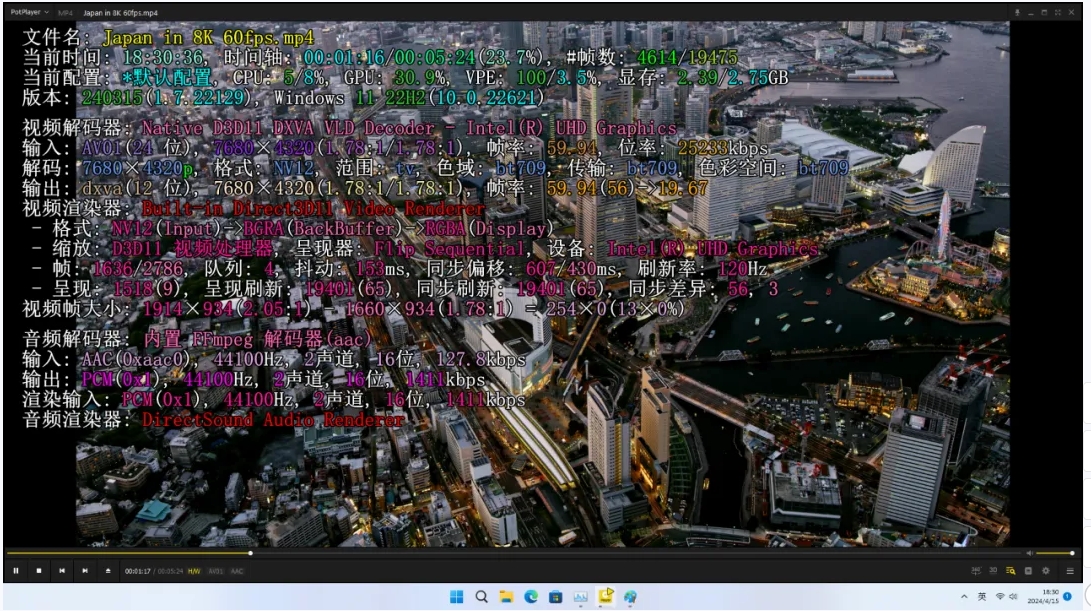The width and height of the screenshot is (1091, 611).
Task: Click the timeline value '00:01:16/00:05:24'
Action: [x=389, y=58]
